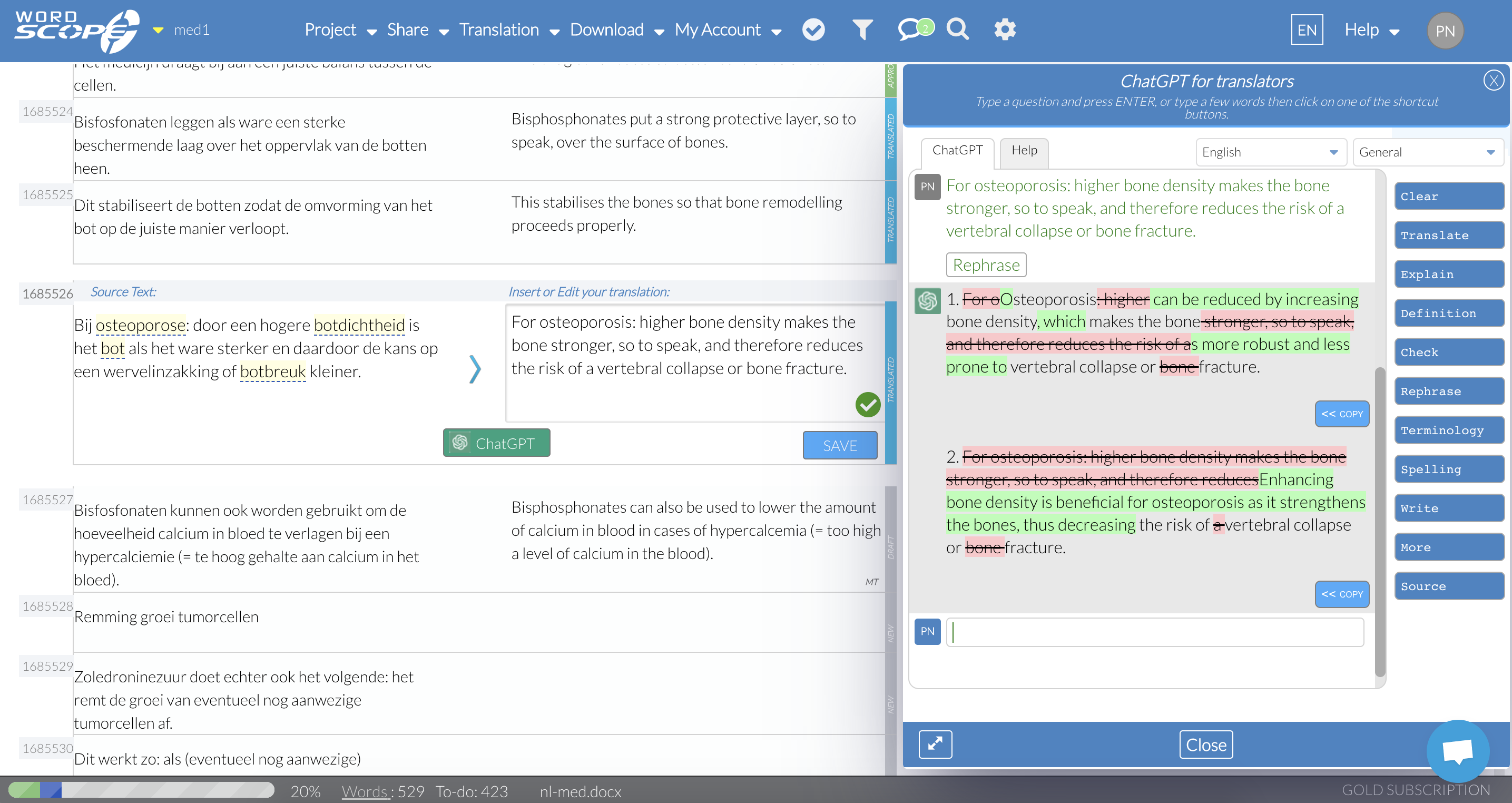
Task: Click the green ChatGPT button under segment
Action: tap(497, 443)
